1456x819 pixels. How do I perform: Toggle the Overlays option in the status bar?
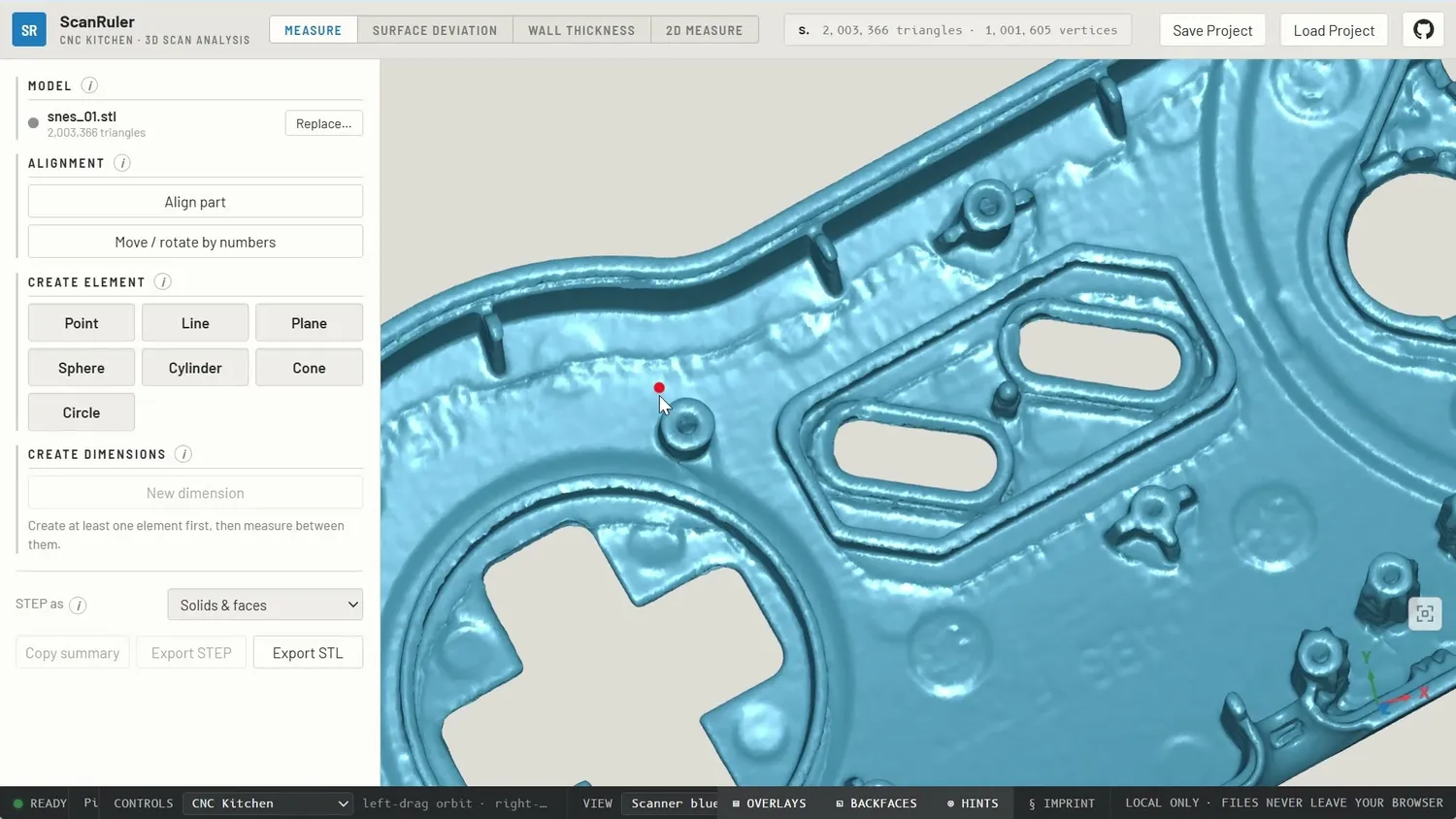click(x=769, y=803)
